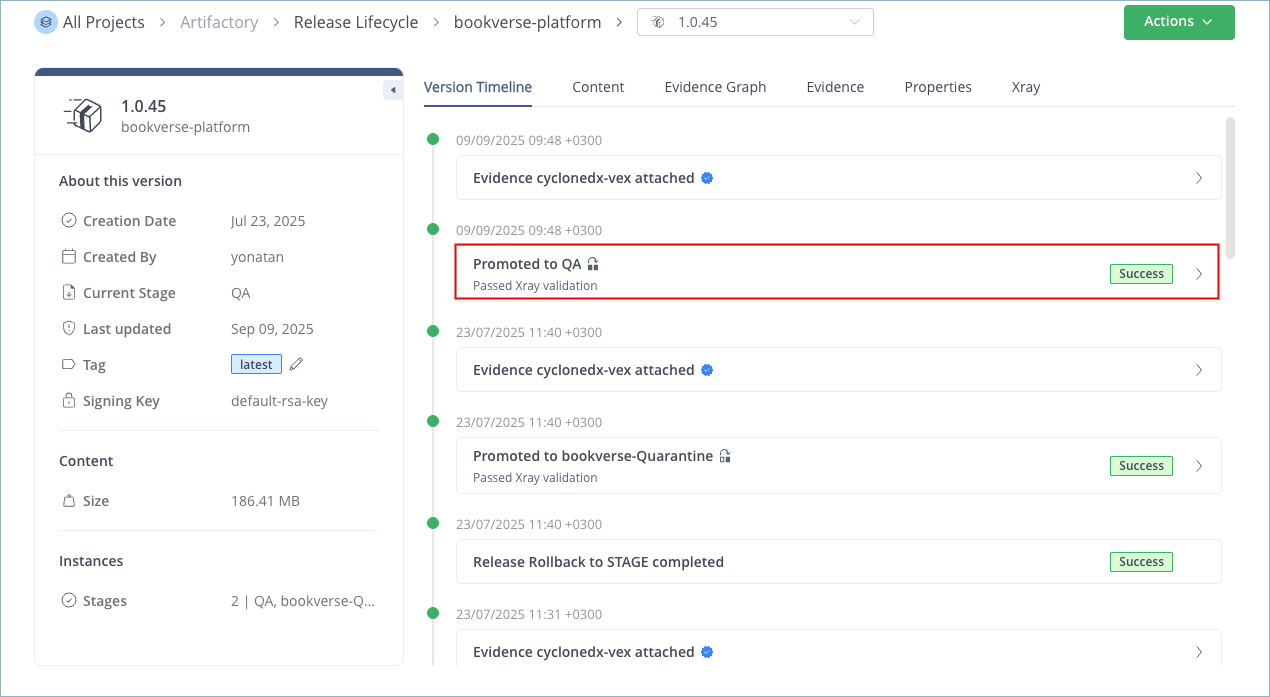Viewport: 1270px width, 697px height.
Task: Click the latest tag badge
Action: click(x=256, y=365)
